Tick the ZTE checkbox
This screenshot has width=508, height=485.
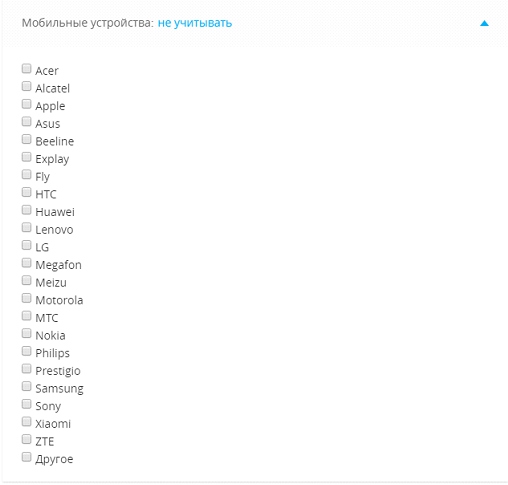(26, 440)
